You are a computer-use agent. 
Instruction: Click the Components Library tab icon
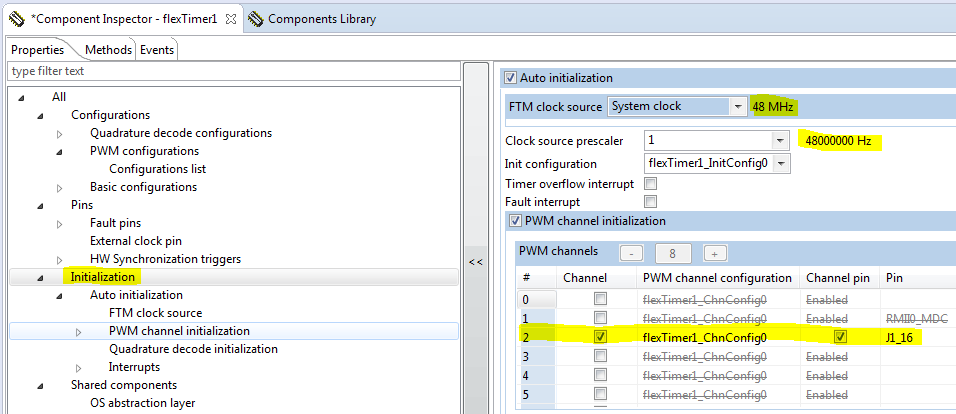pyautogui.click(x=256, y=18)
